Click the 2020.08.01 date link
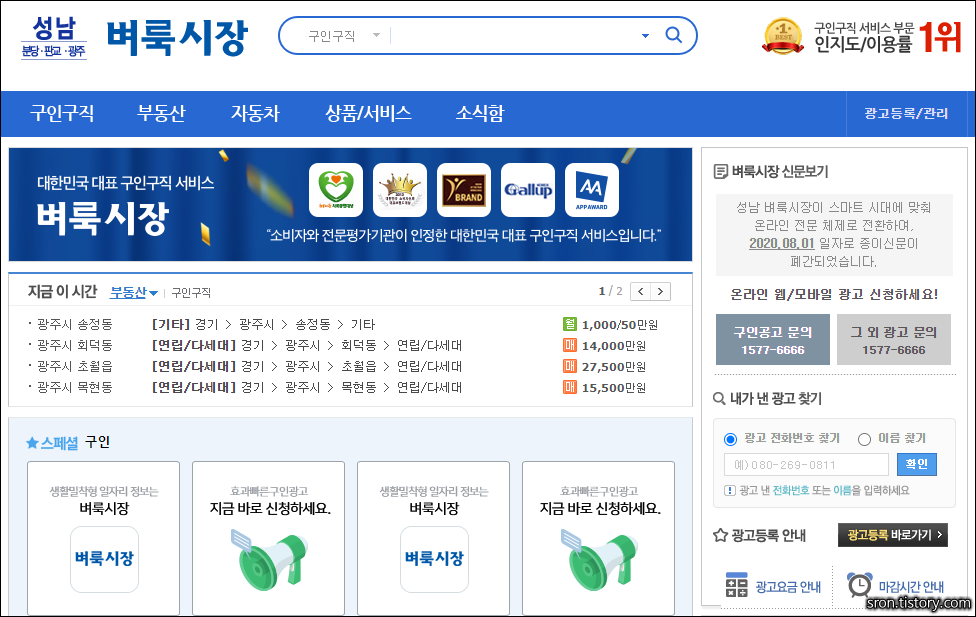976x617 pixels. pos(782,243)
